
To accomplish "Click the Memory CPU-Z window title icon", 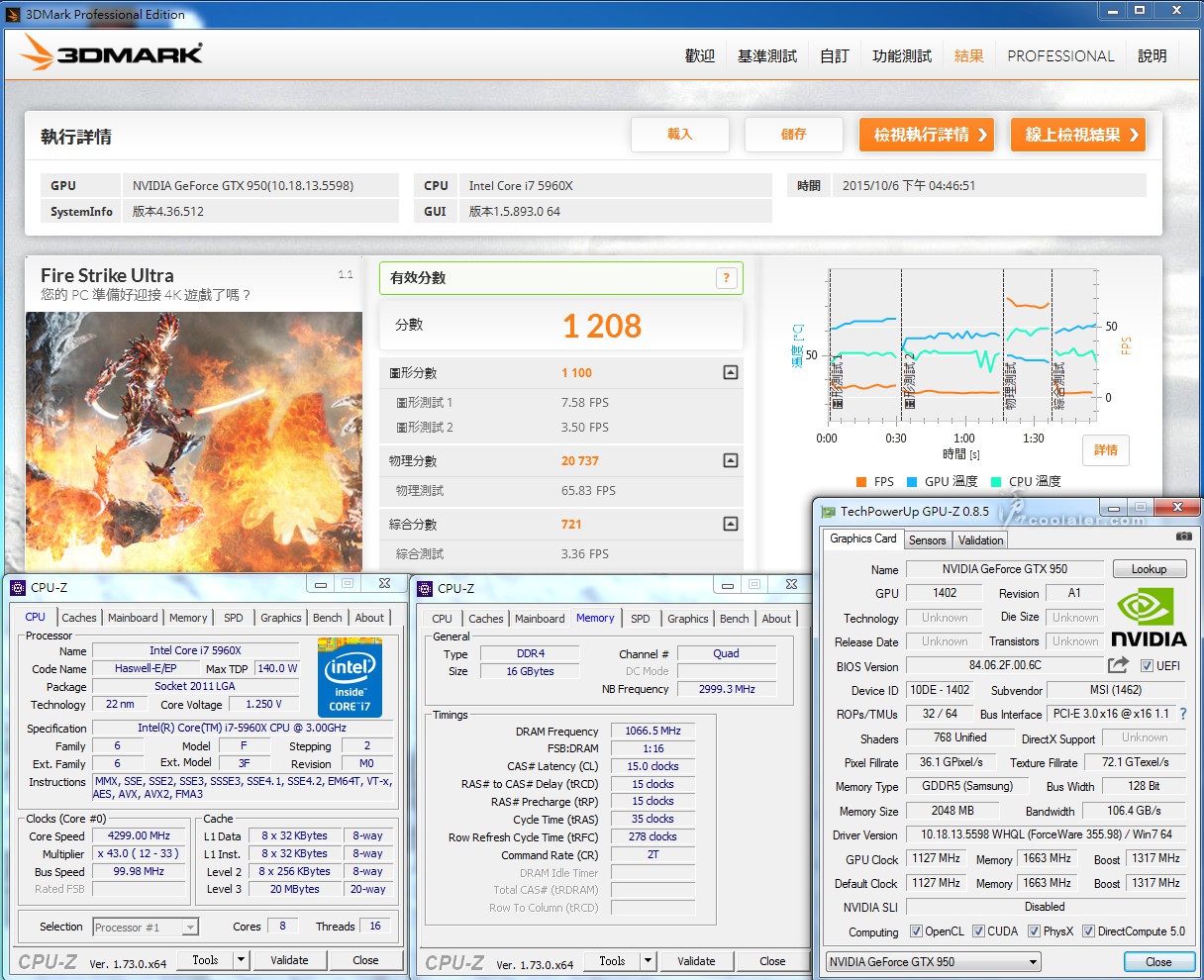I will 426,588.
